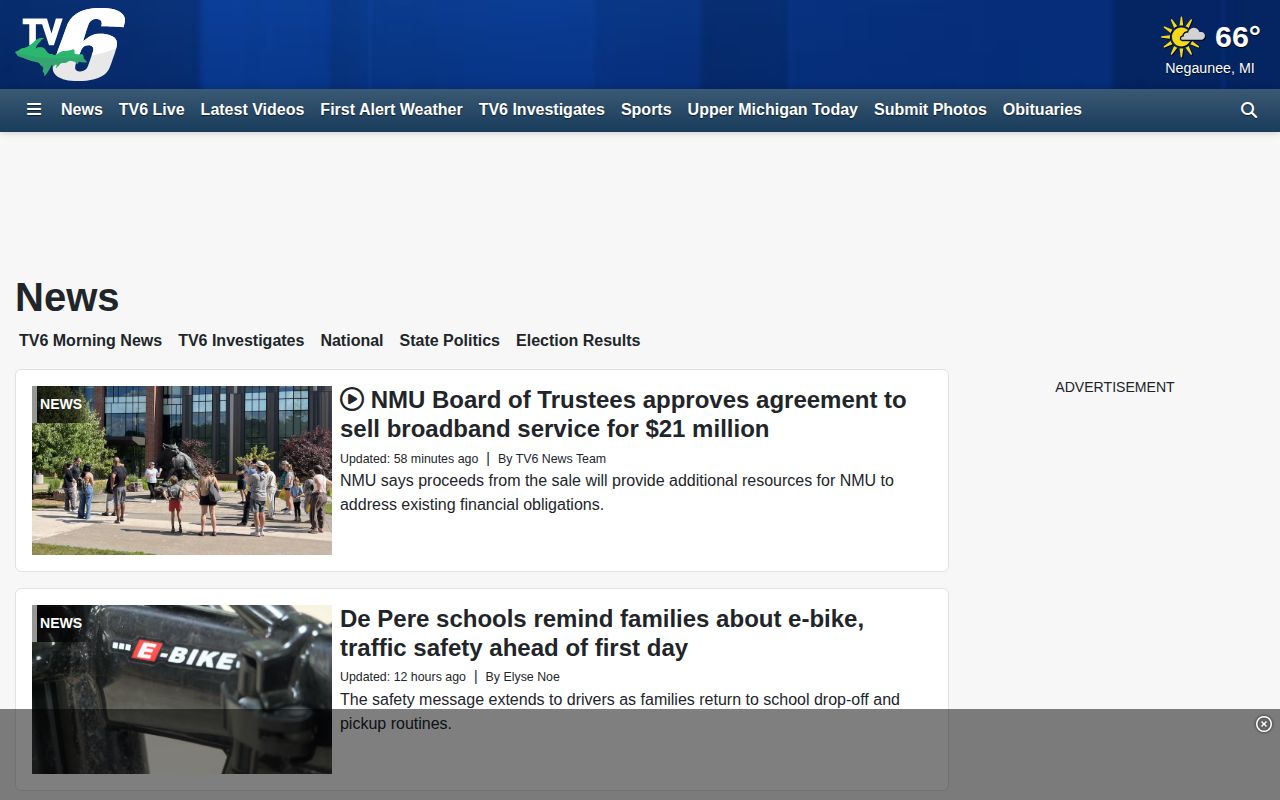Open the NMU Board of Trustees article

point(623,414)
